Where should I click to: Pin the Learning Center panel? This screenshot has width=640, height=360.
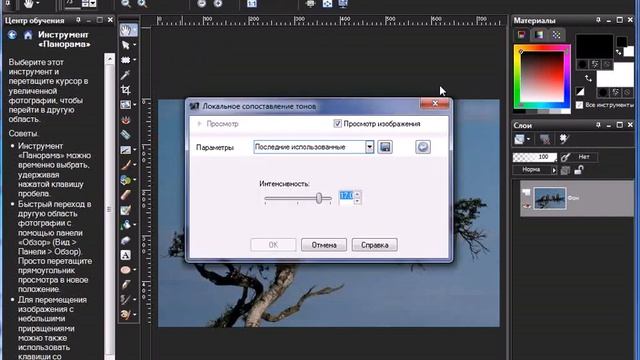(78, 20)
